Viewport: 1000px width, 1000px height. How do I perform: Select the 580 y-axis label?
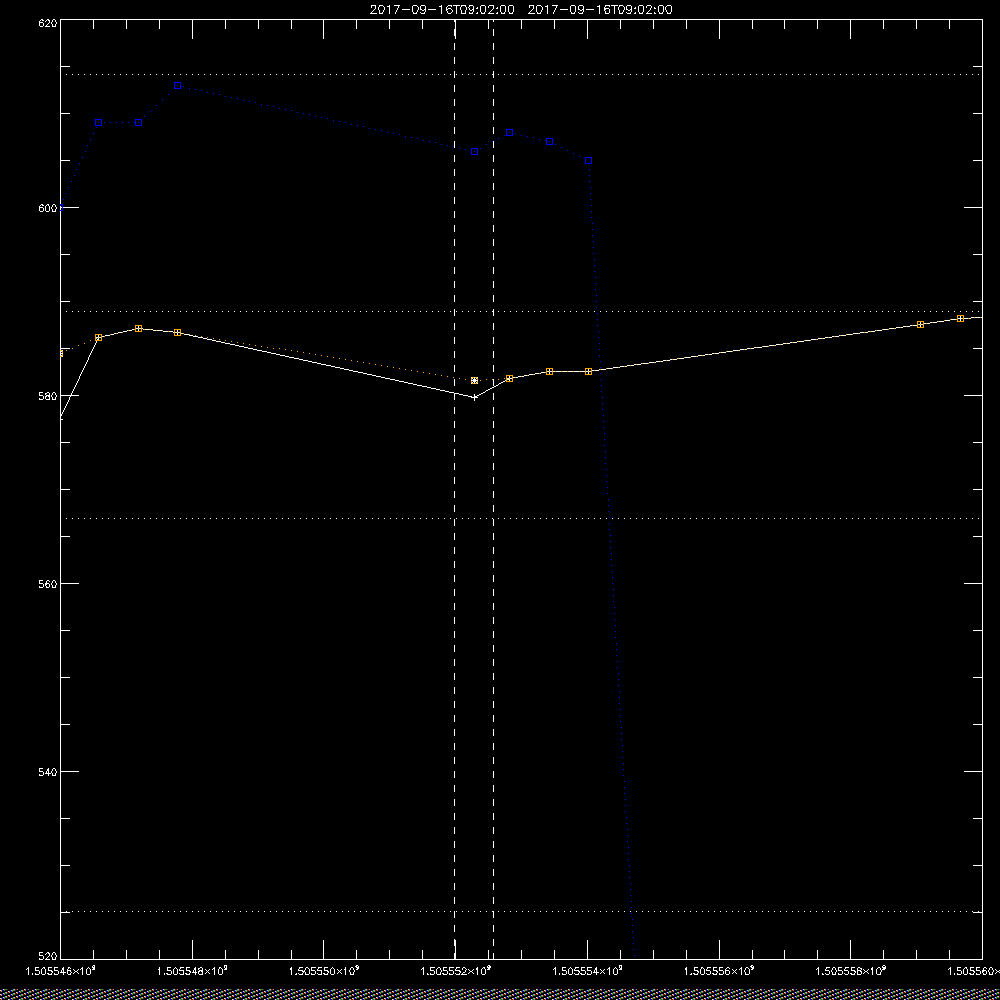pyautogui.click(x=48, y=396)
